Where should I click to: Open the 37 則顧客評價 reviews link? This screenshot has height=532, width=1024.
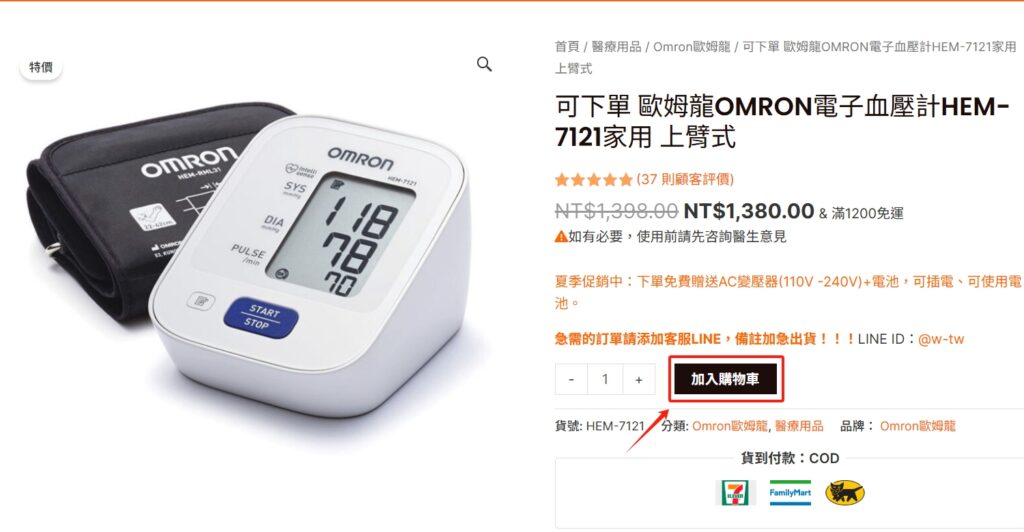(x=685, y=180)
